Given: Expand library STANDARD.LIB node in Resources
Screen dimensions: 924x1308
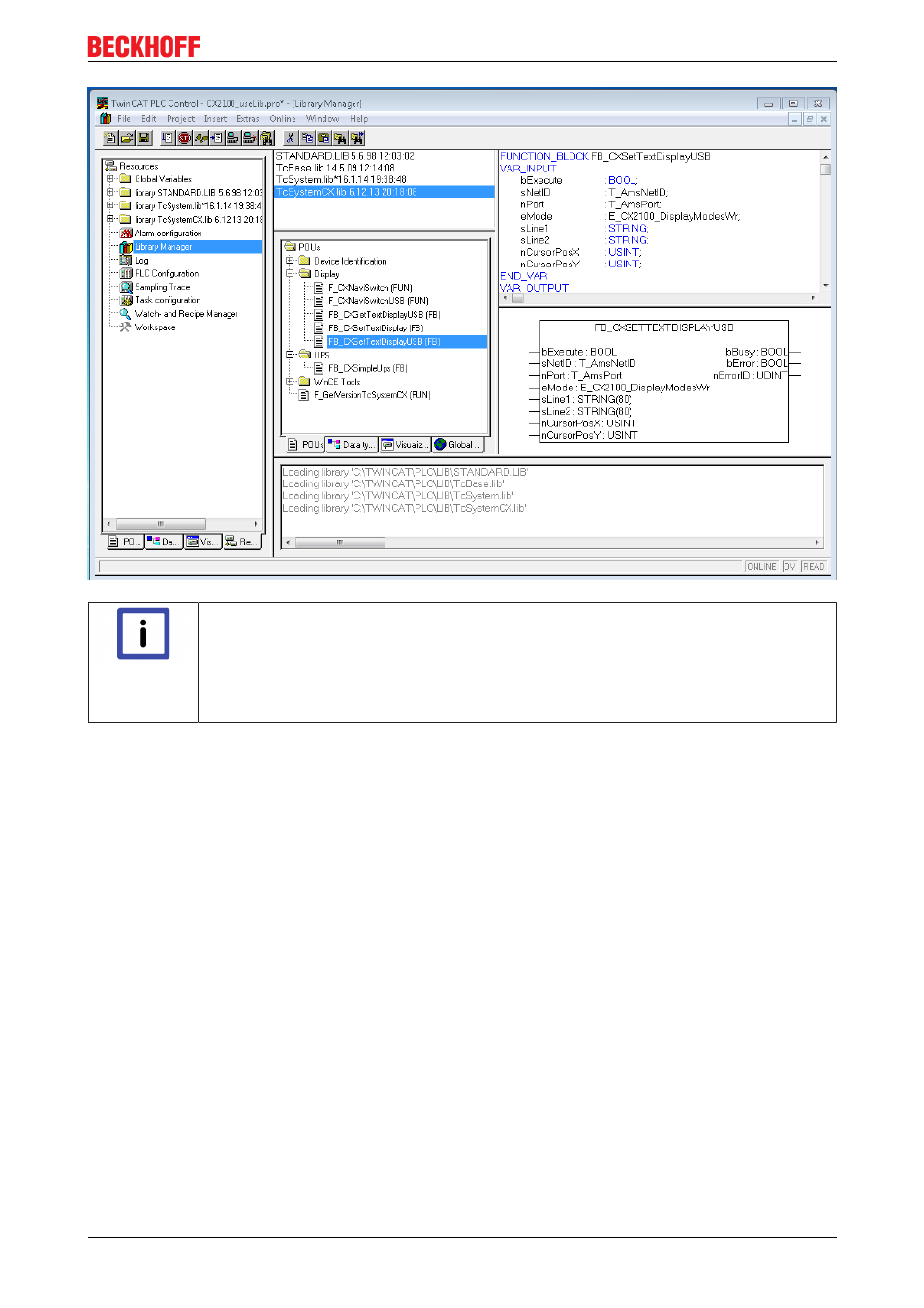Looking at the screenshot, I should point(110,193).
